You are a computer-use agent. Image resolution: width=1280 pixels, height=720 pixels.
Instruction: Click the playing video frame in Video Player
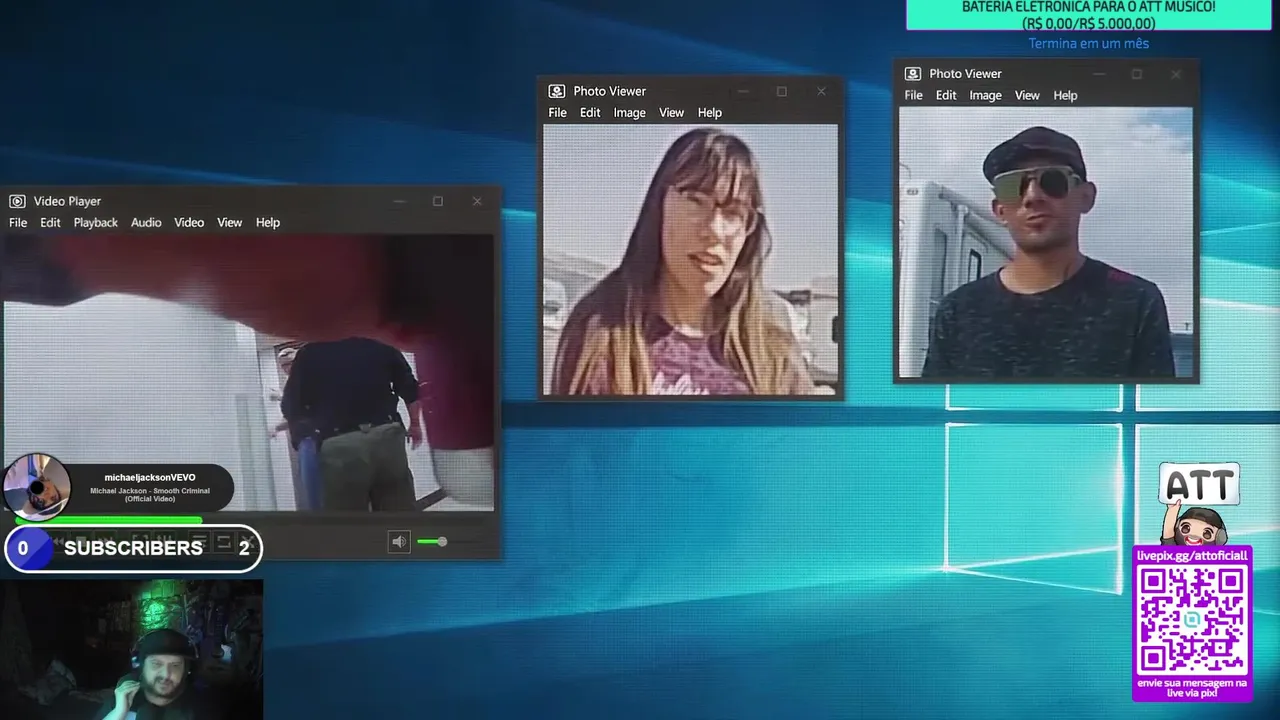[249, 372]
